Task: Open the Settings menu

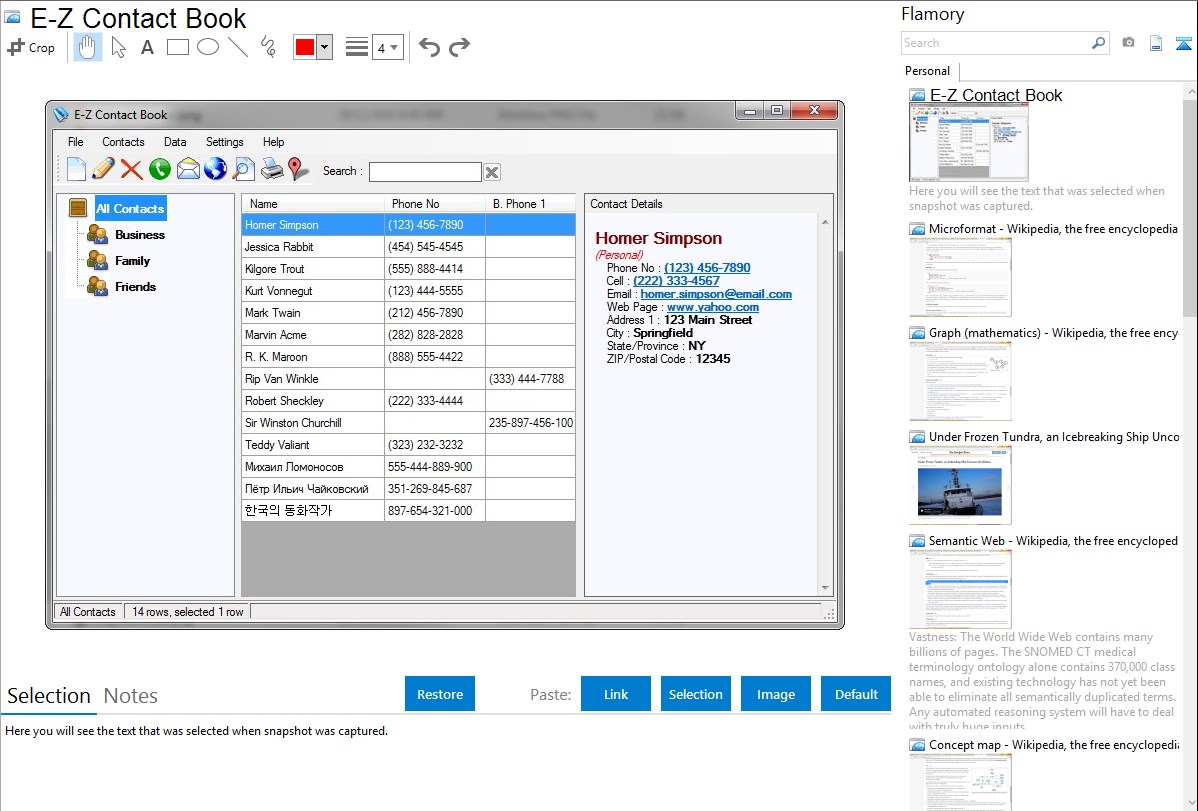Action: 225,142
